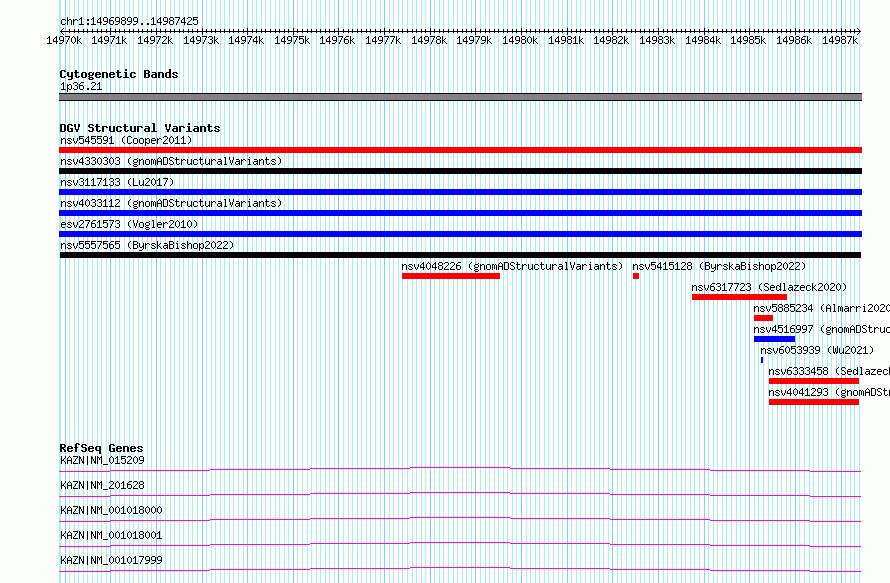This screenshot has width=890, height=583.
Task: Select the small nsv5415128 red marker
Action: 636,276
